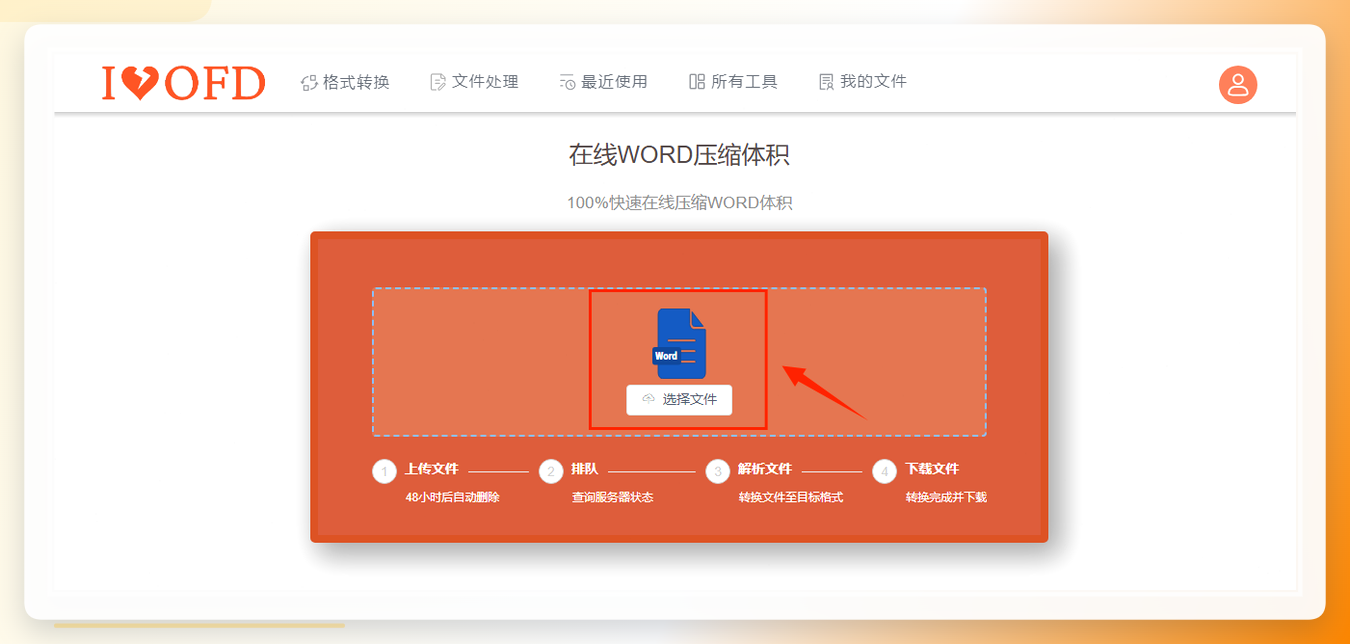
Task: Click the 下载文件 step label
Action: coord(932,468)
